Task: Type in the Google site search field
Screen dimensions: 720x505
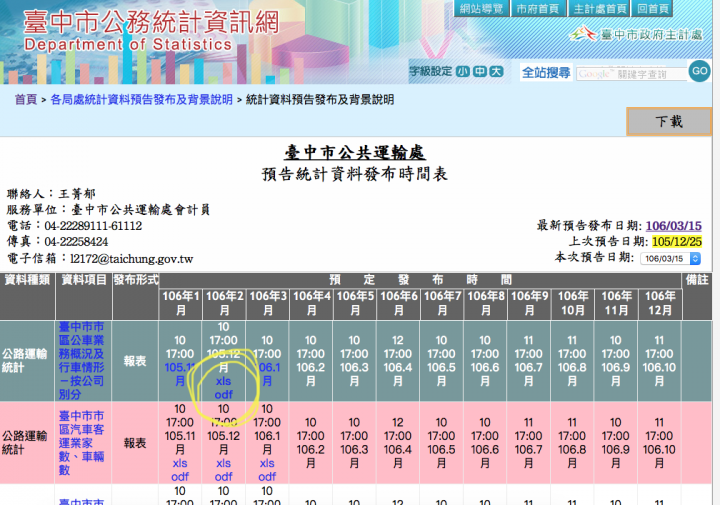Action: point(630,73)
